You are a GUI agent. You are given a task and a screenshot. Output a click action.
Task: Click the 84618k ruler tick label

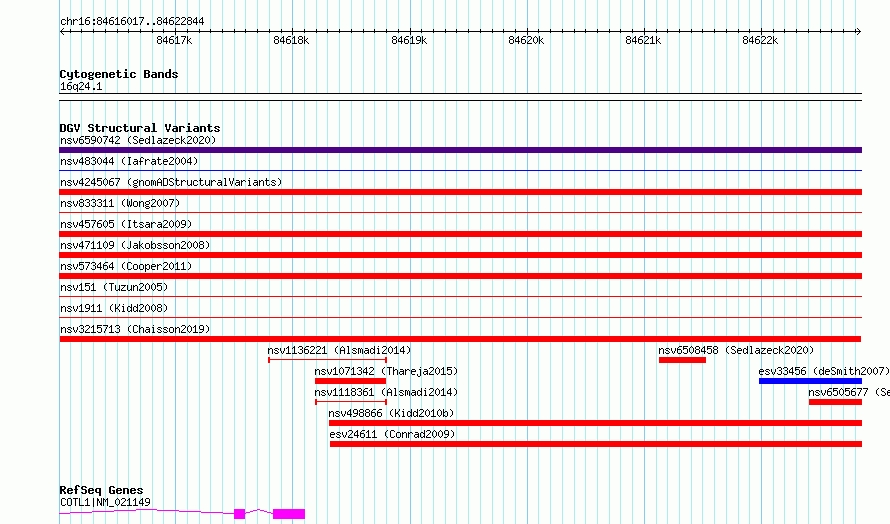click(x=291, y=40)
